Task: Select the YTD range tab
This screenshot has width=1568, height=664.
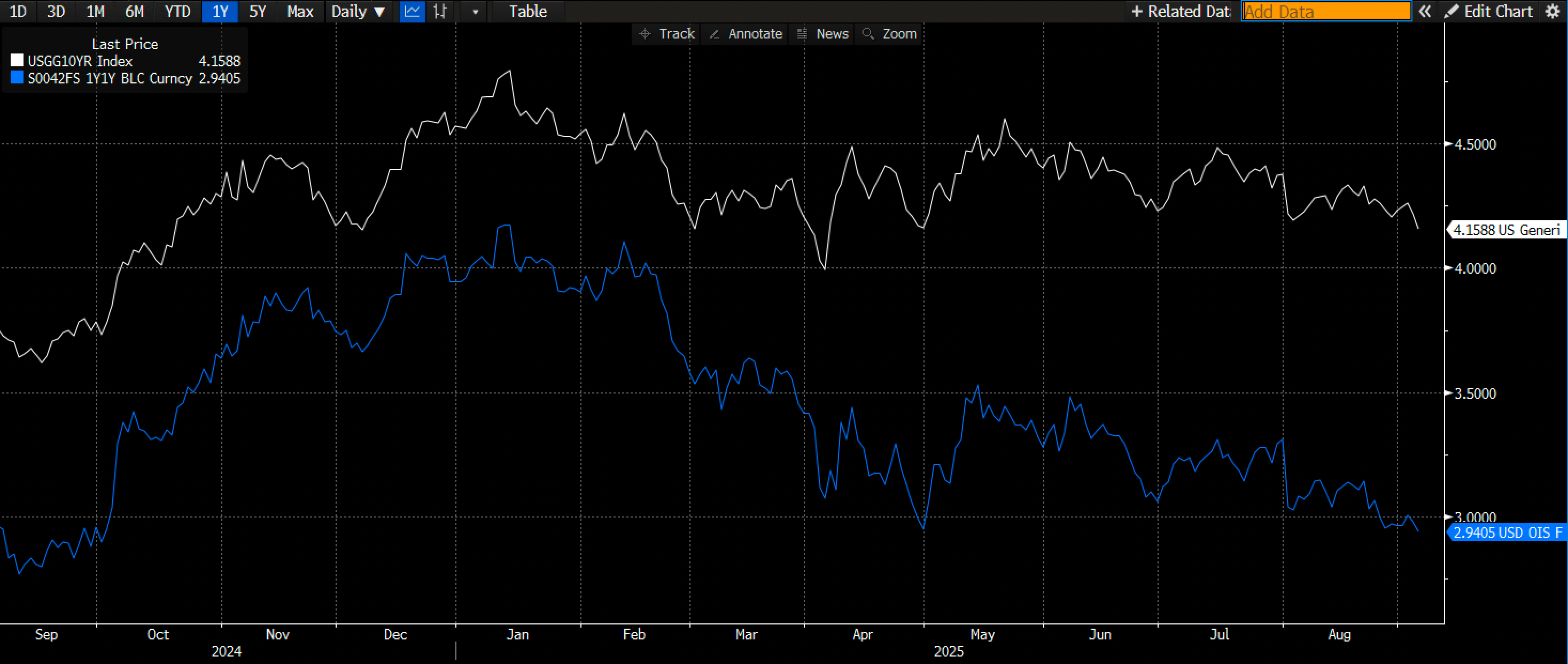Action: click(178, 12)
